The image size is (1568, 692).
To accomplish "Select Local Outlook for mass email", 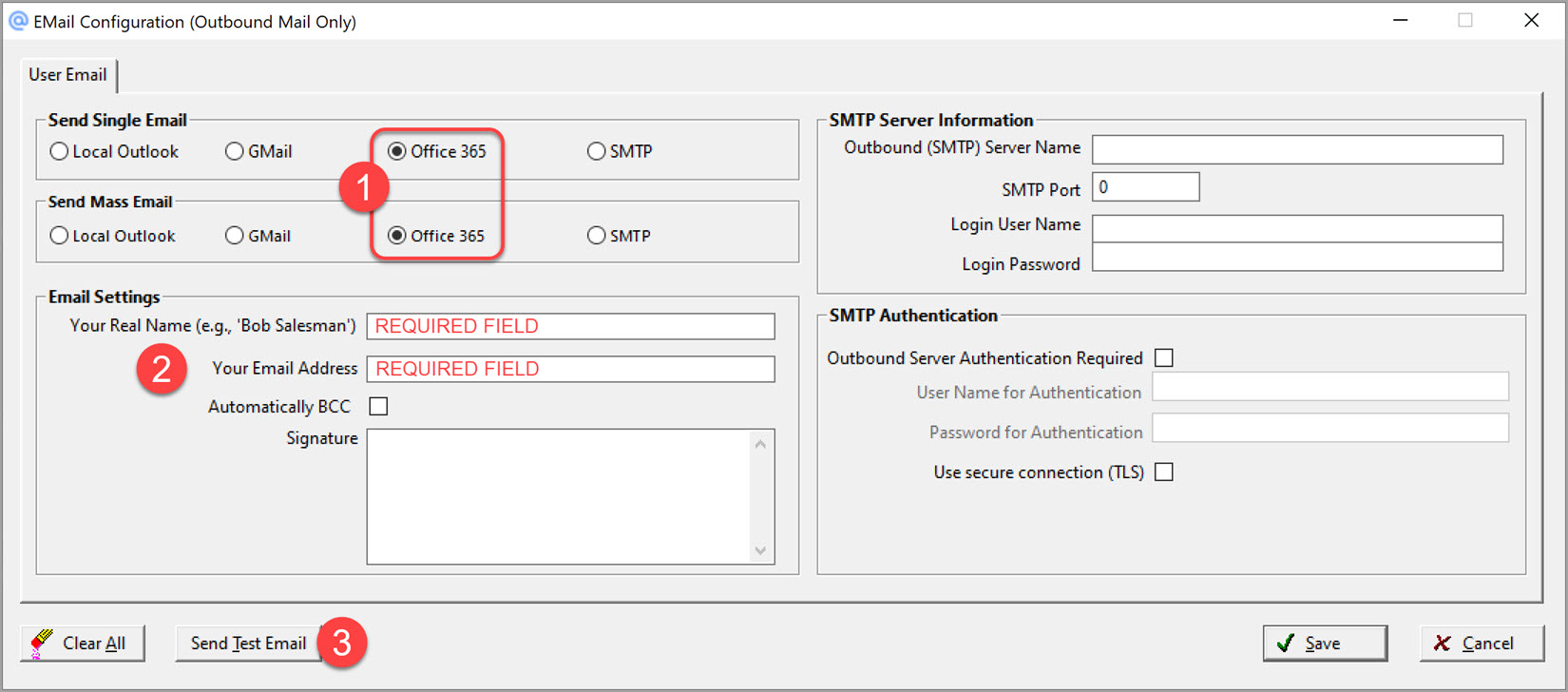I will (60, 236).
